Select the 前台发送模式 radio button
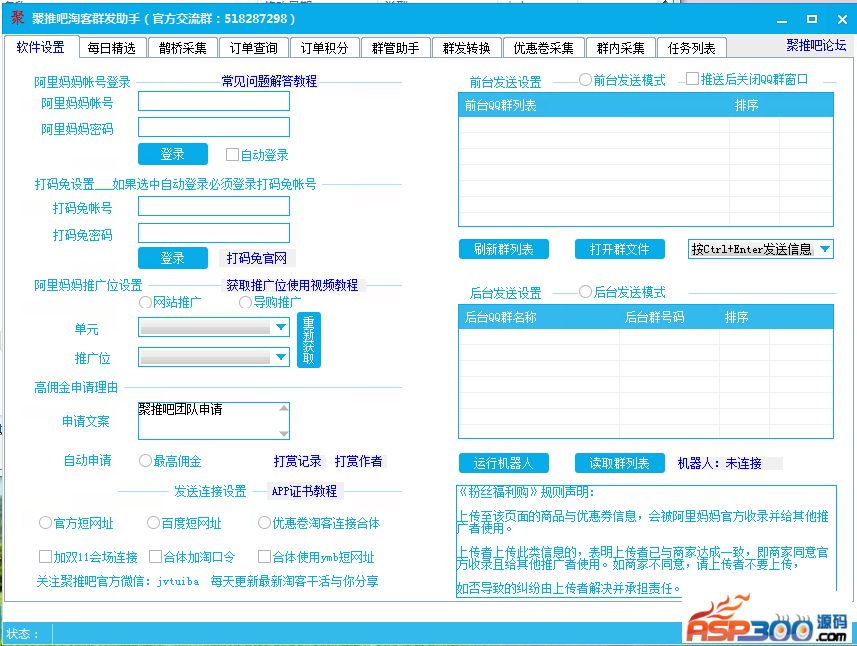This screenshot has width=857, height=646. (585, 80)
